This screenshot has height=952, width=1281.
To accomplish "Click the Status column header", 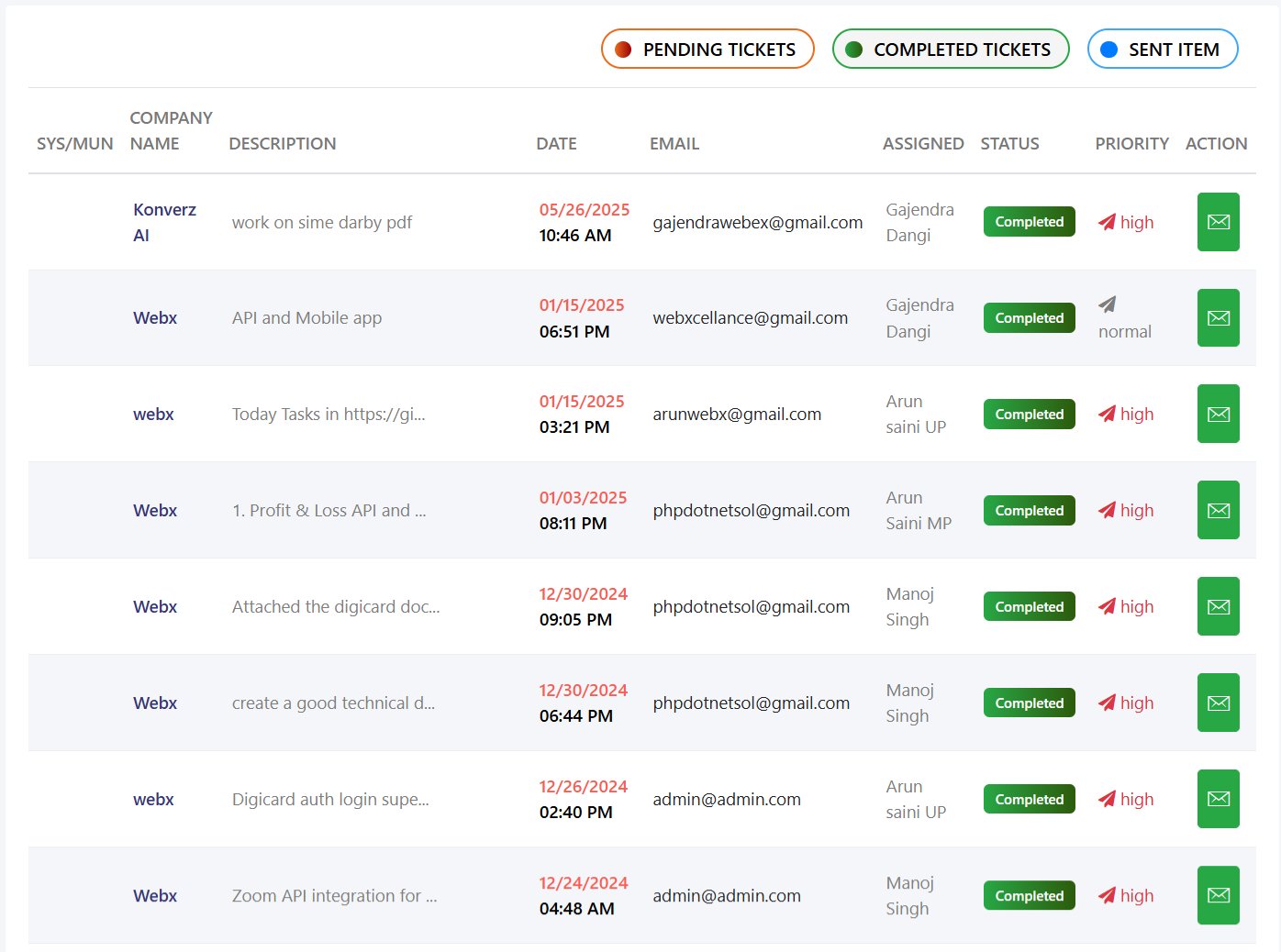I will [1009, 144].
